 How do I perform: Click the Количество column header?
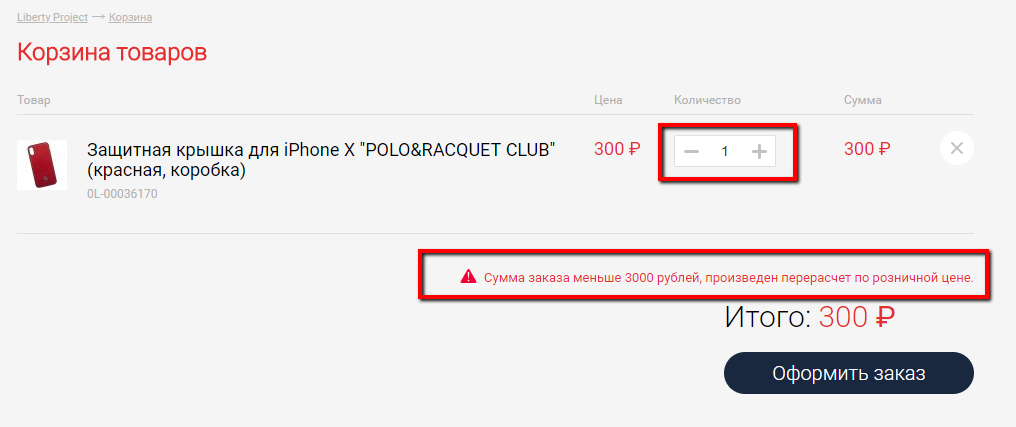point(708,100)
